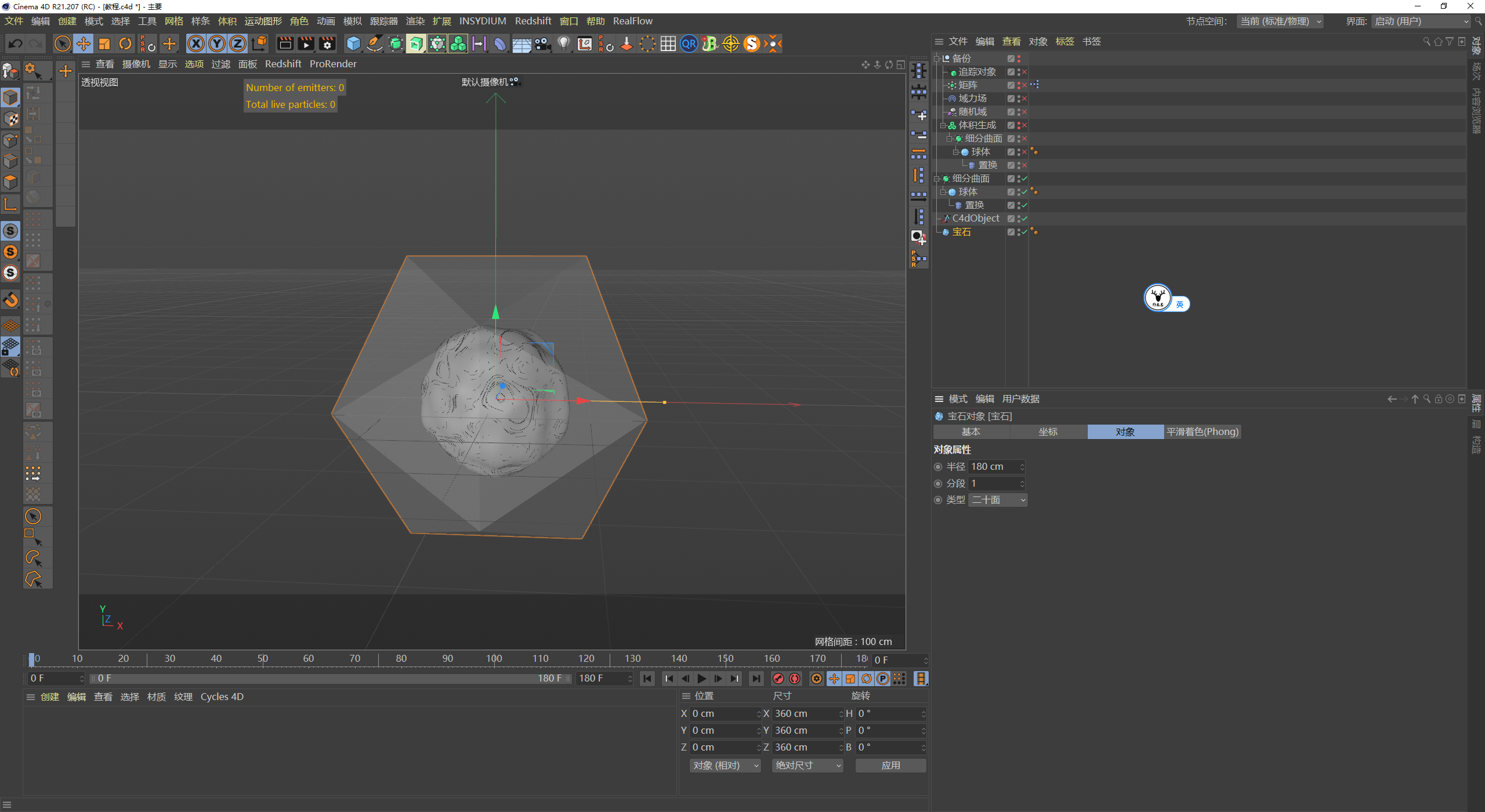Collapse the 备份 tree node
Image resolution: width=1485 pixels, height=812 pixels.
tap(937, 59)
